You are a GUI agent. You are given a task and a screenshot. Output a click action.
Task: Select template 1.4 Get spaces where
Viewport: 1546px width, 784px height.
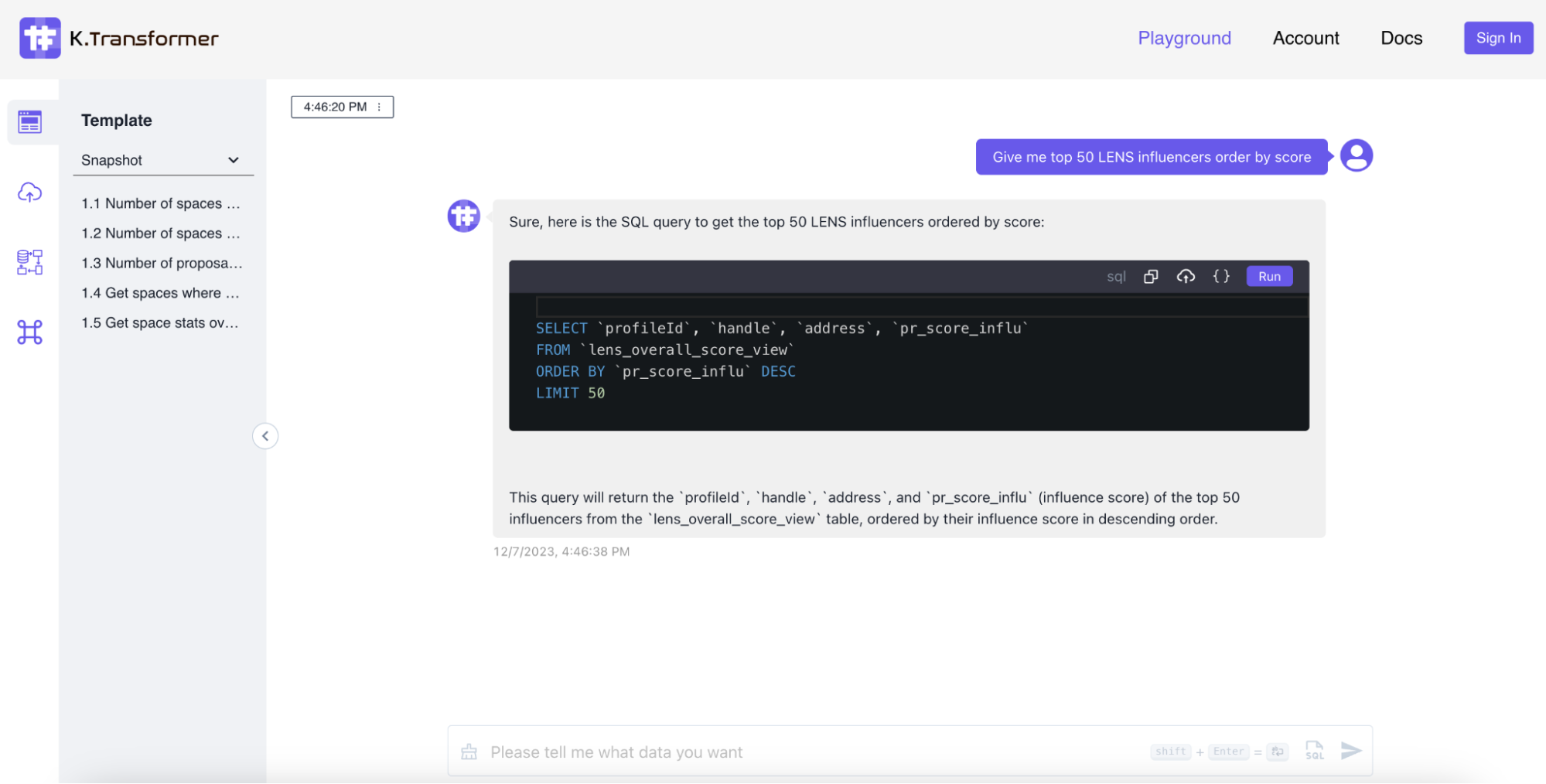(x=161, y=293)
